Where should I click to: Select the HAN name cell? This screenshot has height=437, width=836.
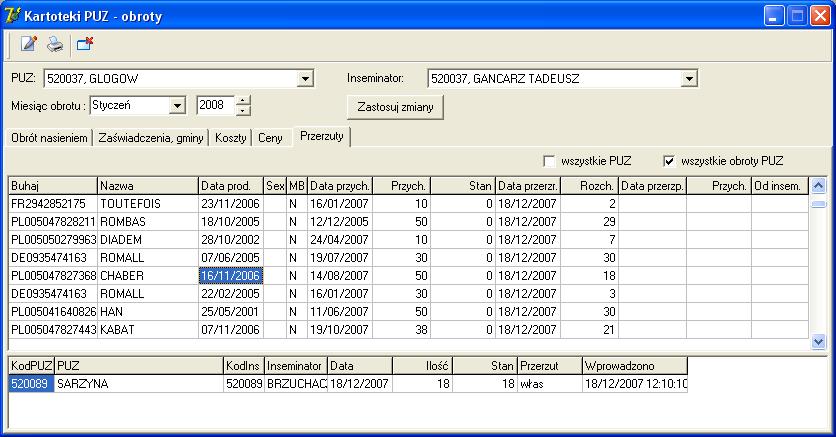(x=148, y=312)
